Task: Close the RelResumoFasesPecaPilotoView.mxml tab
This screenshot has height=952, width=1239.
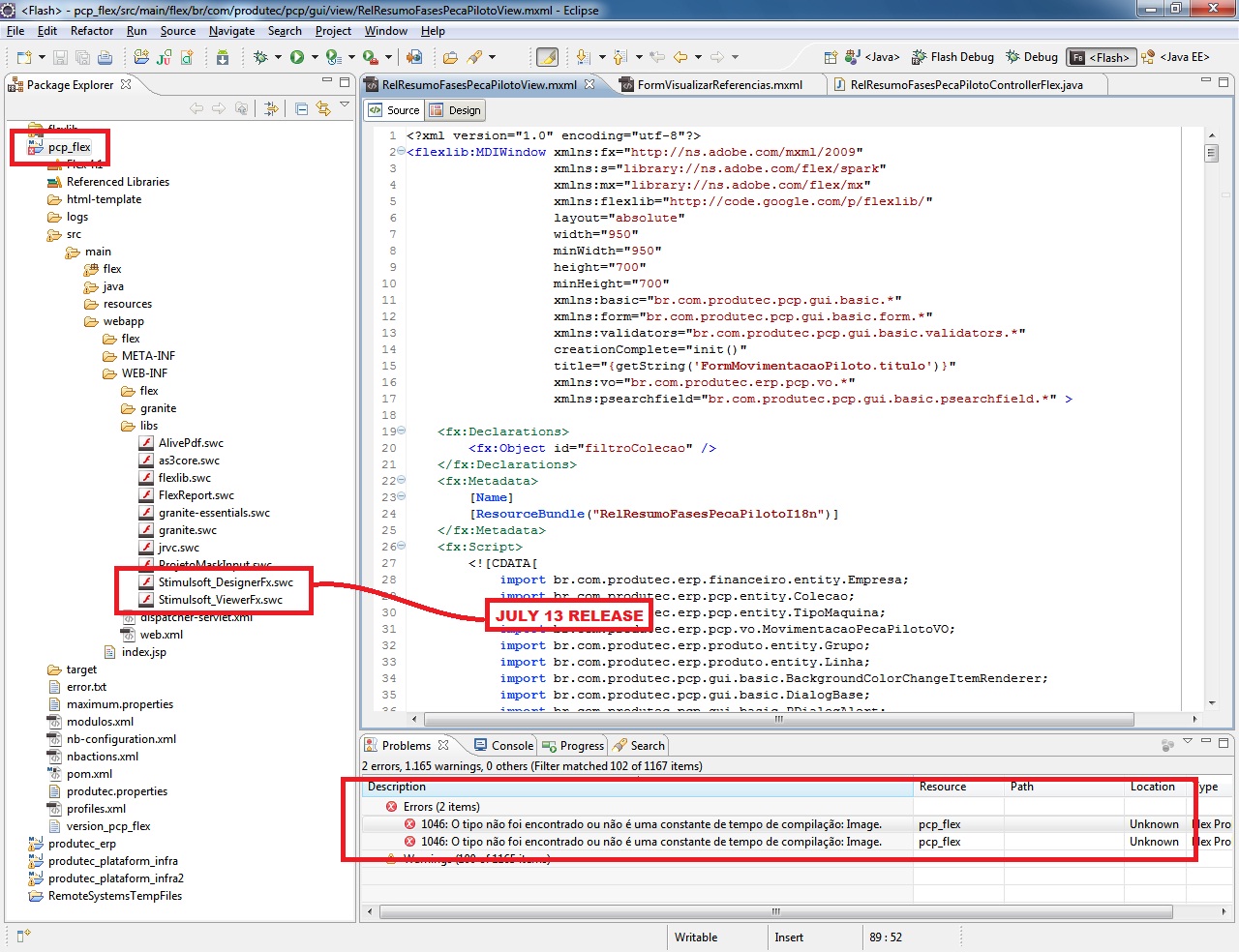Action: (589, 84)
